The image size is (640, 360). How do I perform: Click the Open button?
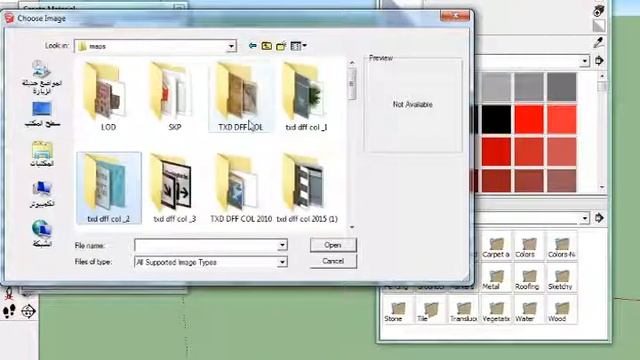click(333, 245)
